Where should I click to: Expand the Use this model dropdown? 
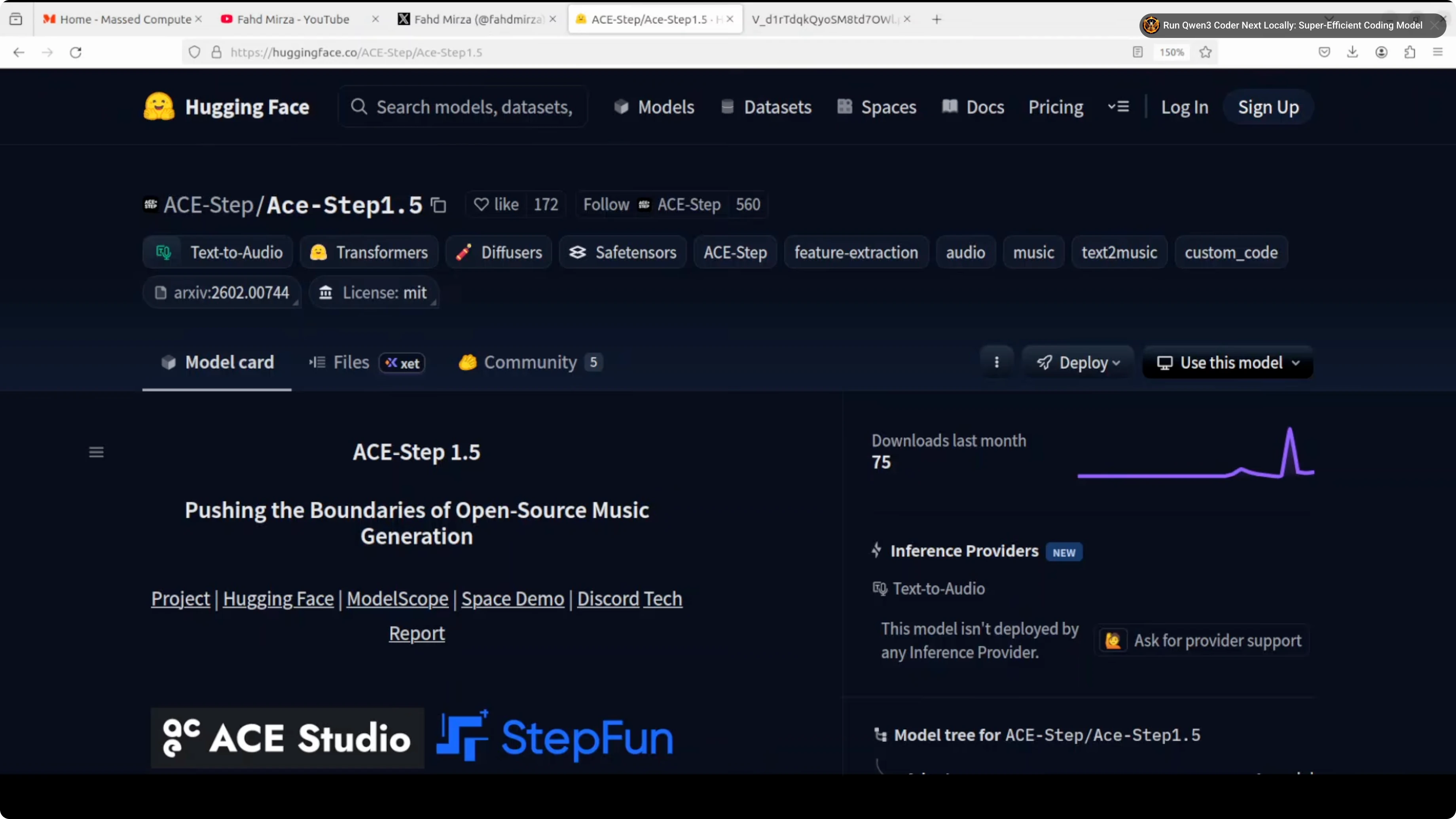tap(1228, 362)
